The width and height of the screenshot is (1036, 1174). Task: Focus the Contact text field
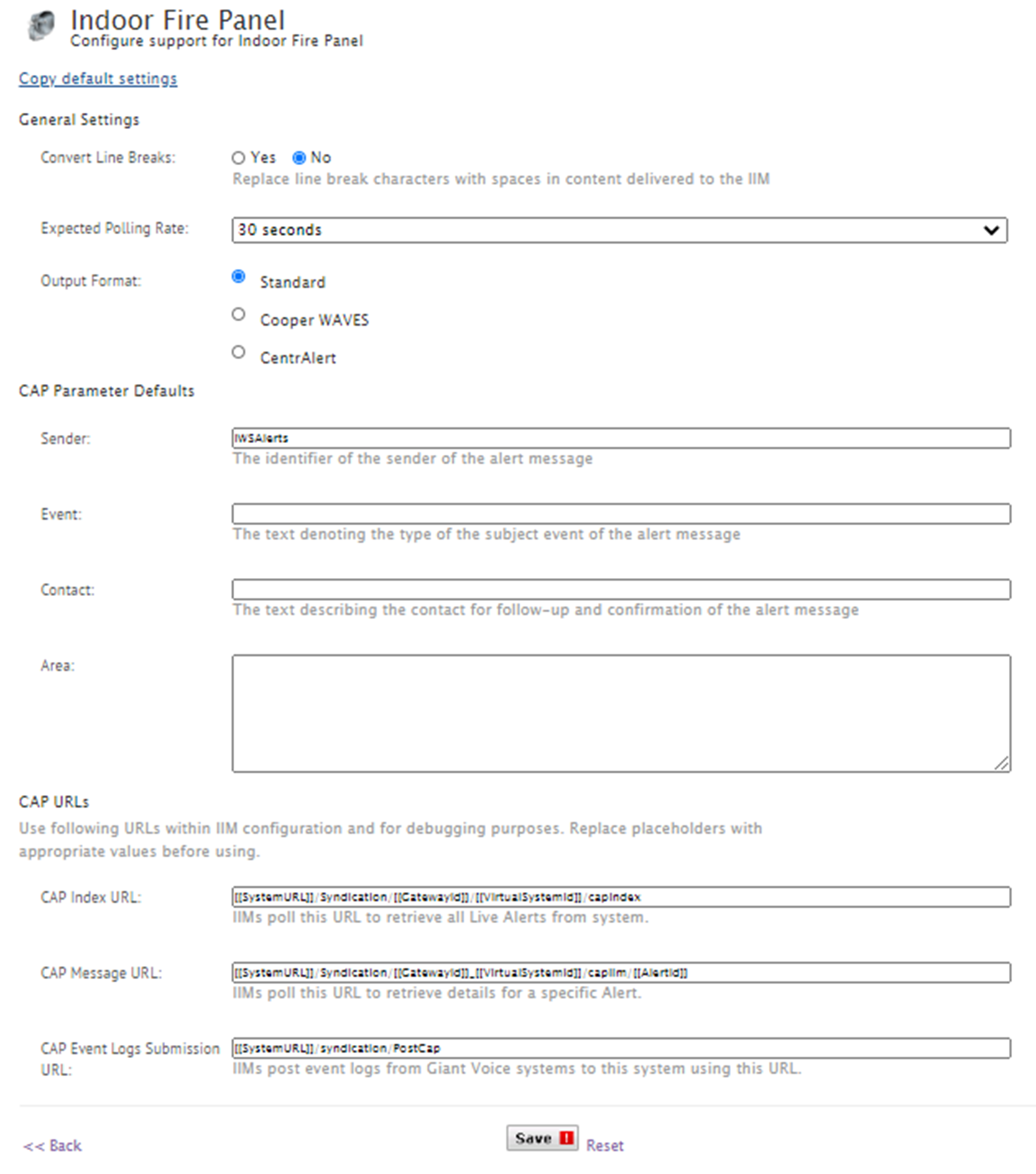pyautogui.click(x=622, y=590)
